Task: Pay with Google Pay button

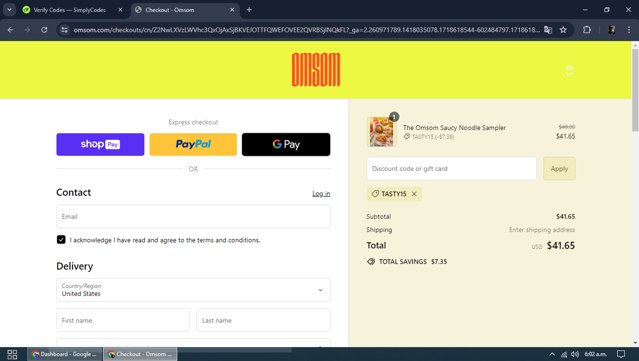Action: (286, 144)
